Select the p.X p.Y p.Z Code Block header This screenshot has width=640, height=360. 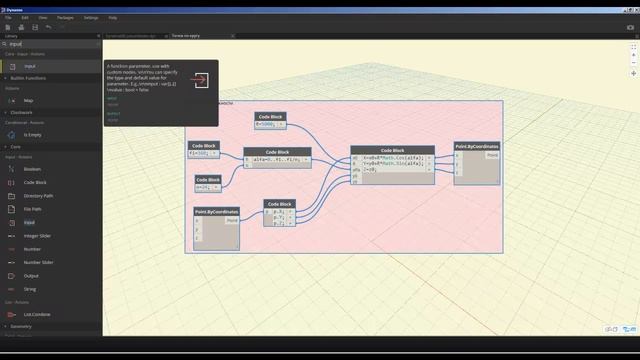pos(280,204)
